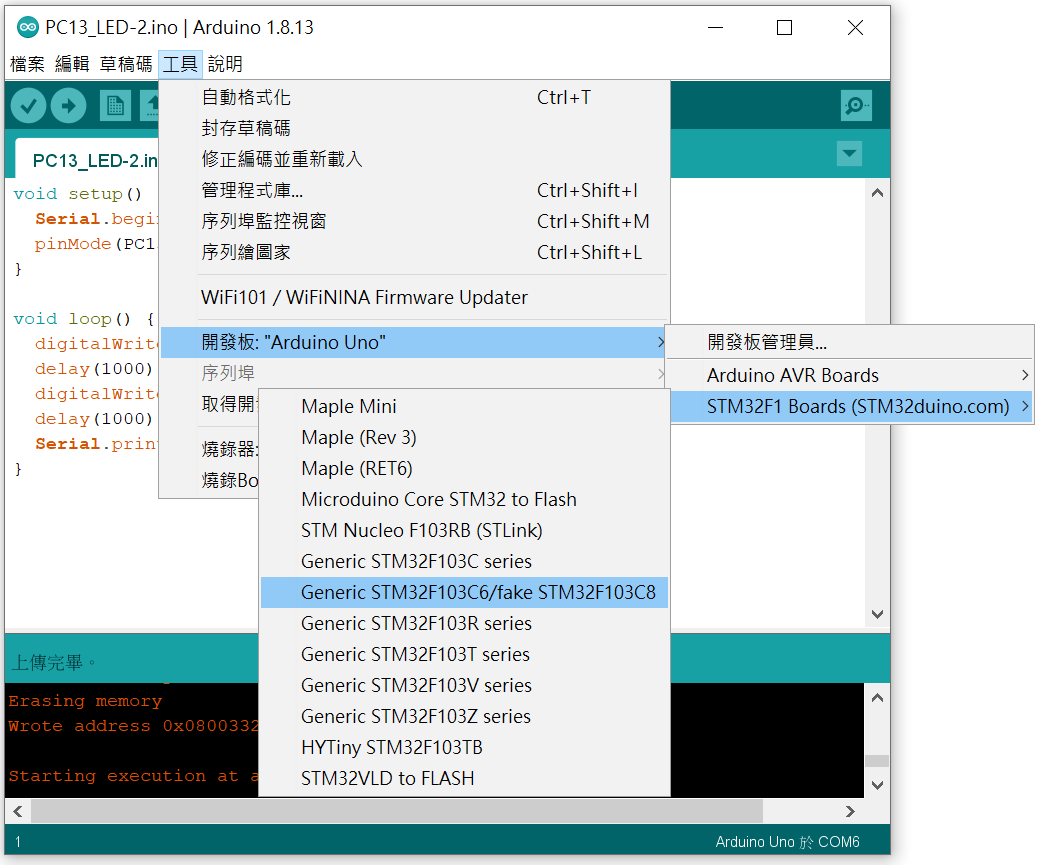This screenshot has width=1040, height=865.
Task: Click horizontal scrollbar right arrow
Action: pyautogui.click(x=850, y=811)
